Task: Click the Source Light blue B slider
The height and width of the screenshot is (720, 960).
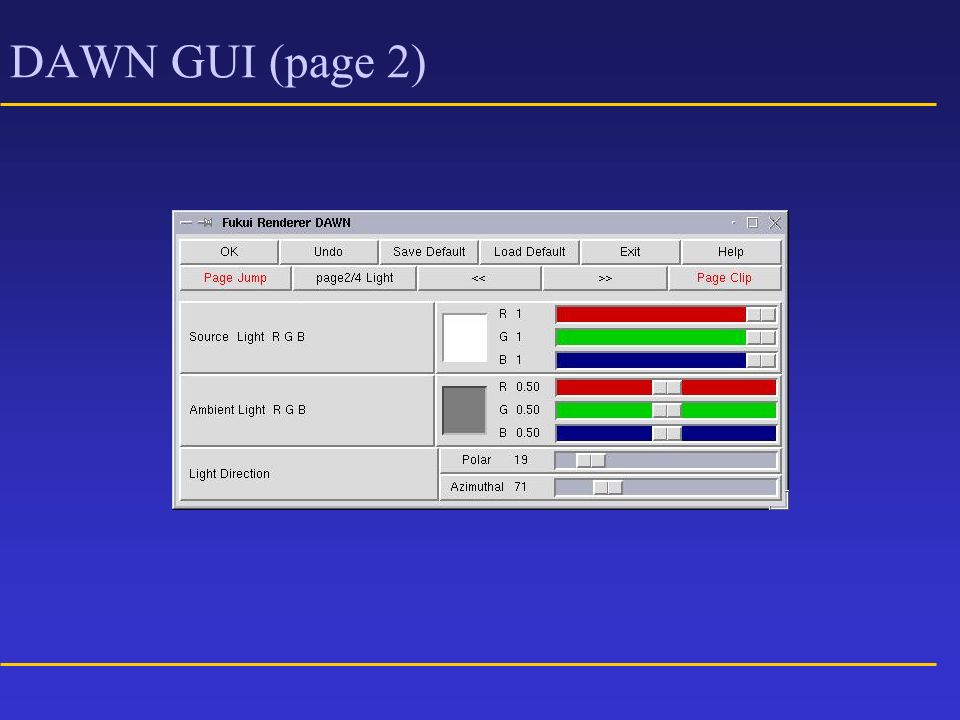Action: pyautogui.click(x=666, y=360)
